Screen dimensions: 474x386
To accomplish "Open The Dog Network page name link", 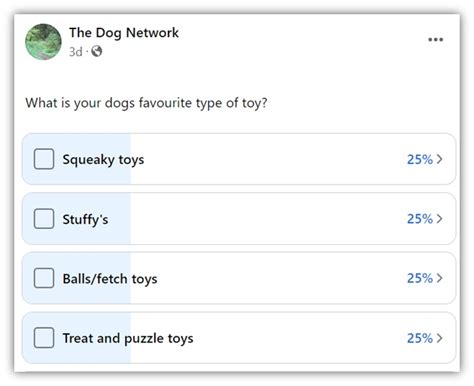I will tap(124, 33).
